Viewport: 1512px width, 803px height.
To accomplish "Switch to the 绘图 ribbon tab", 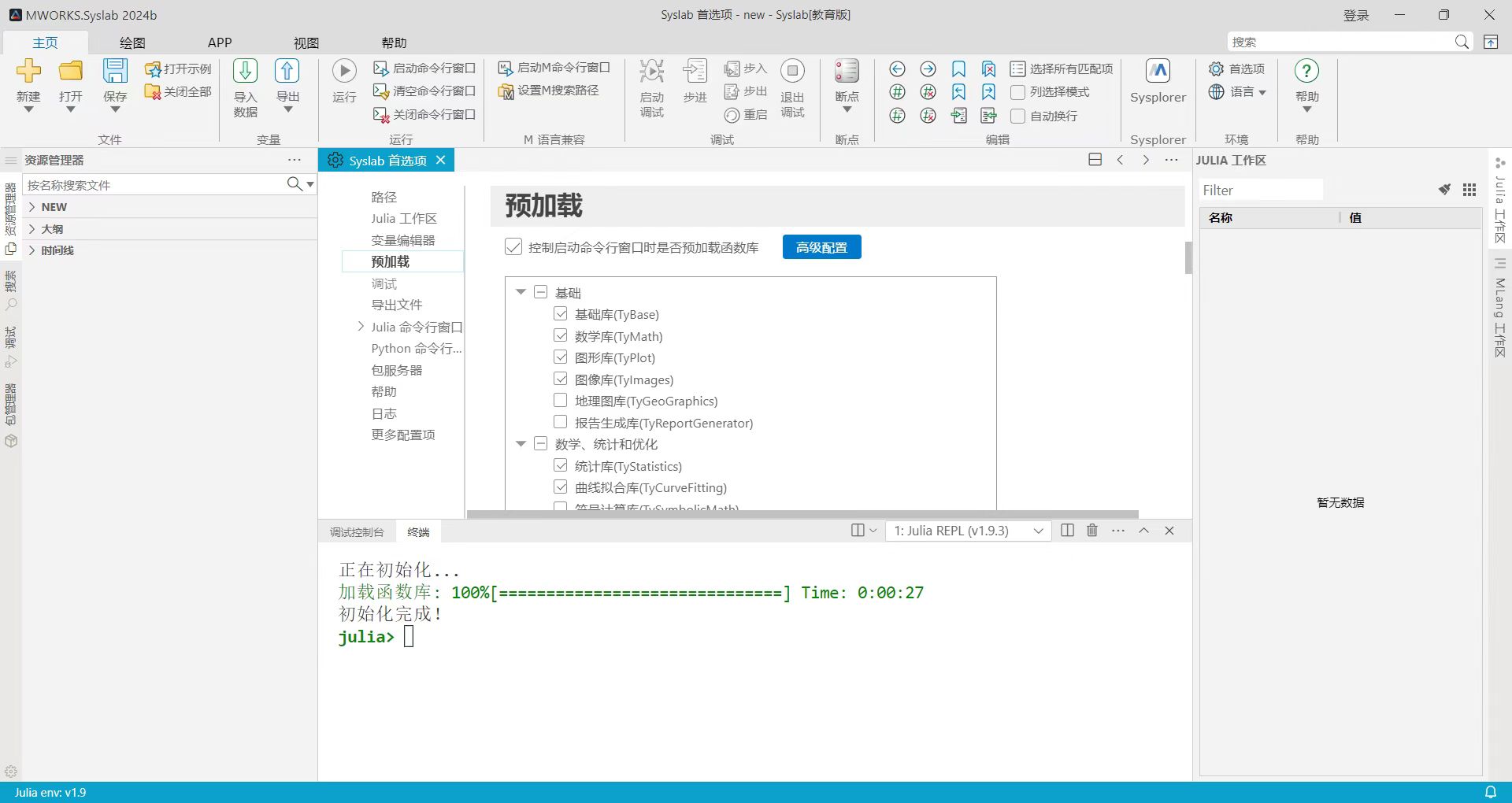I will tap(132, 43).
